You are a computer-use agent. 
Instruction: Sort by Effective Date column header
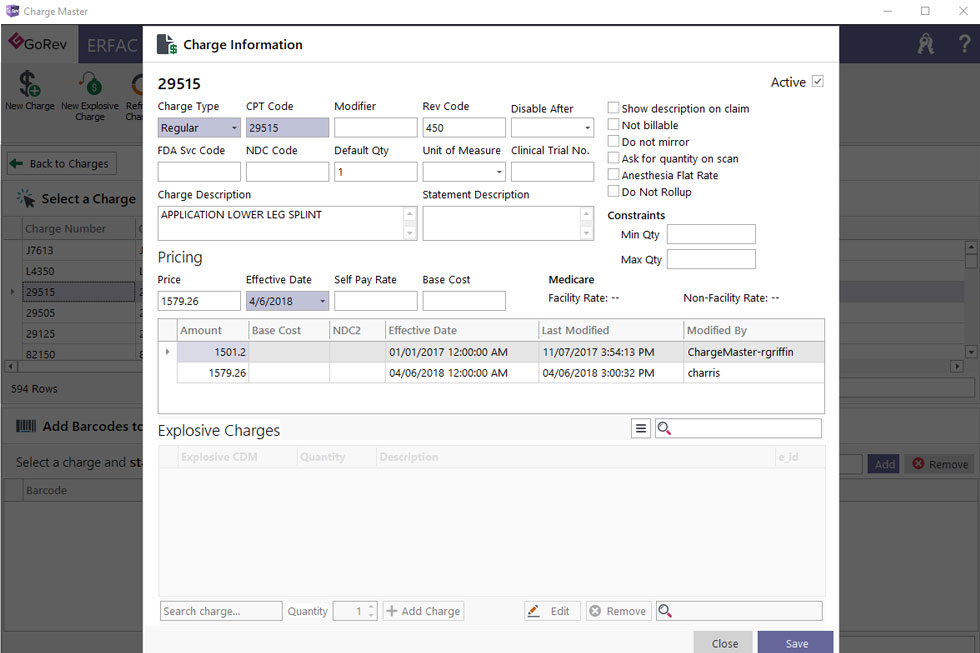[462, 331]
